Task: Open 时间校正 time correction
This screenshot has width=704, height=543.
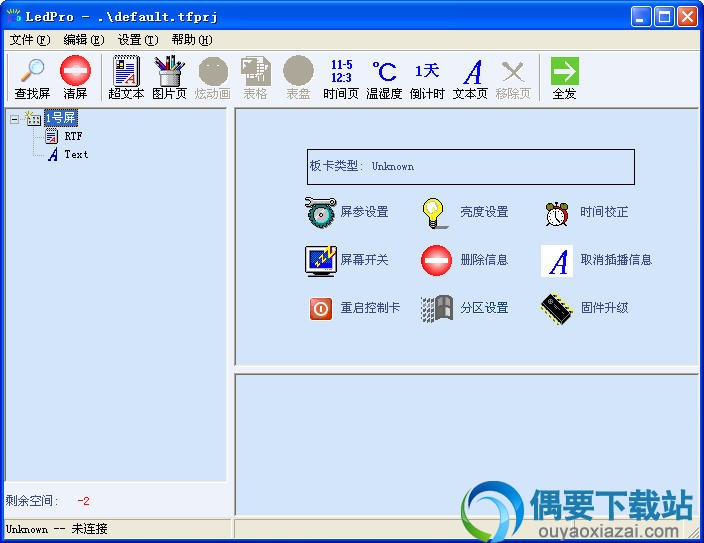Action: pyautogui.click(x=586, y=212)
